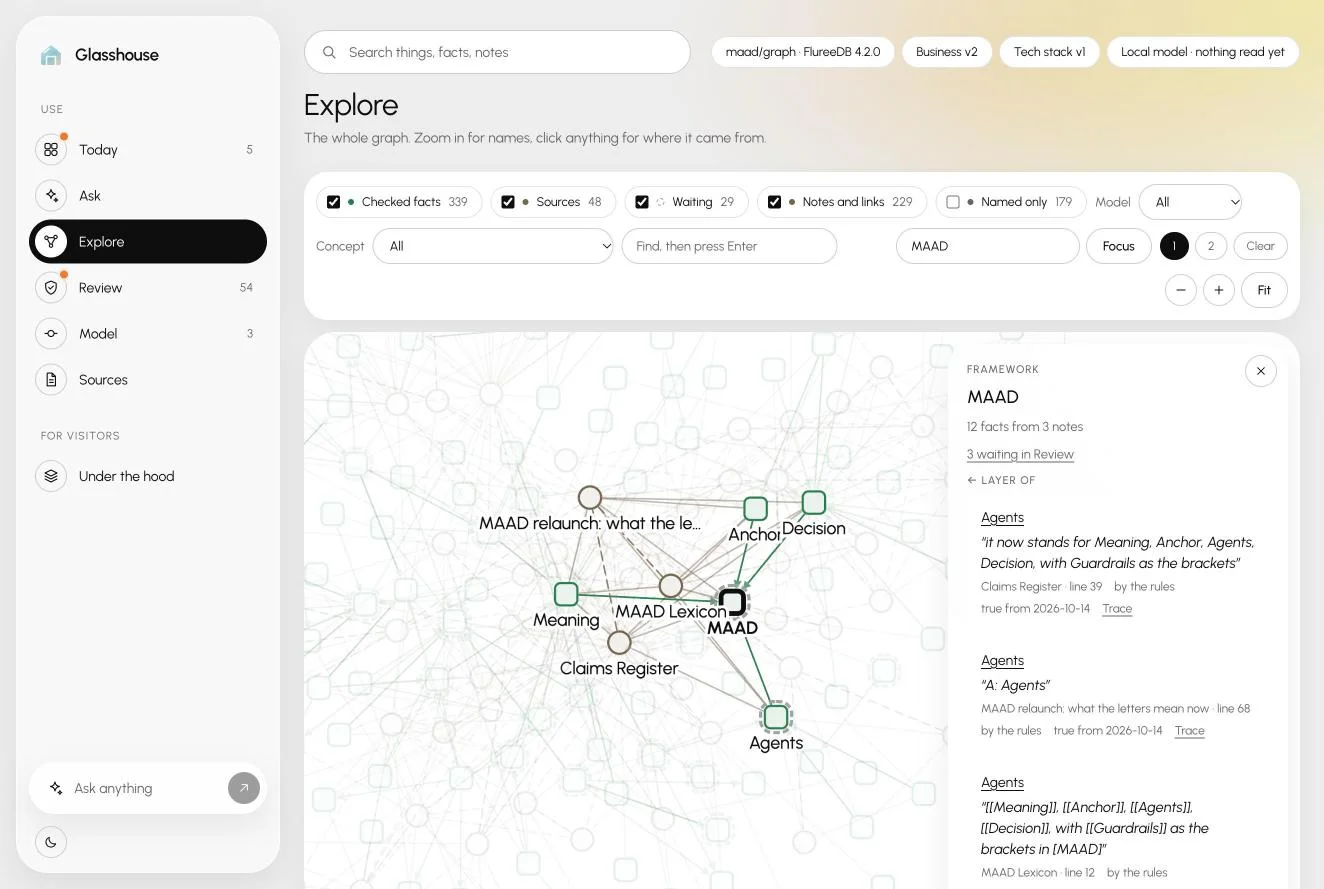Open the Concept dropdown

(x=493, y=246)
